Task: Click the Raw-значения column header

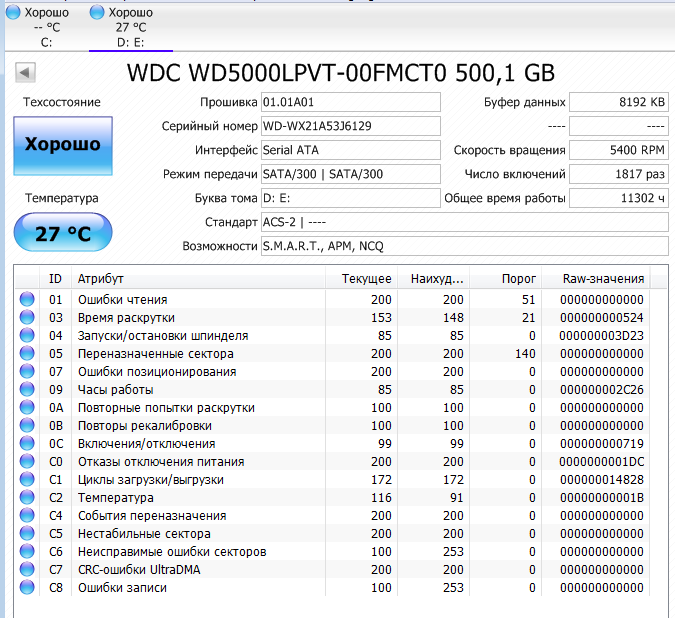Action: [x=596, y=279]
